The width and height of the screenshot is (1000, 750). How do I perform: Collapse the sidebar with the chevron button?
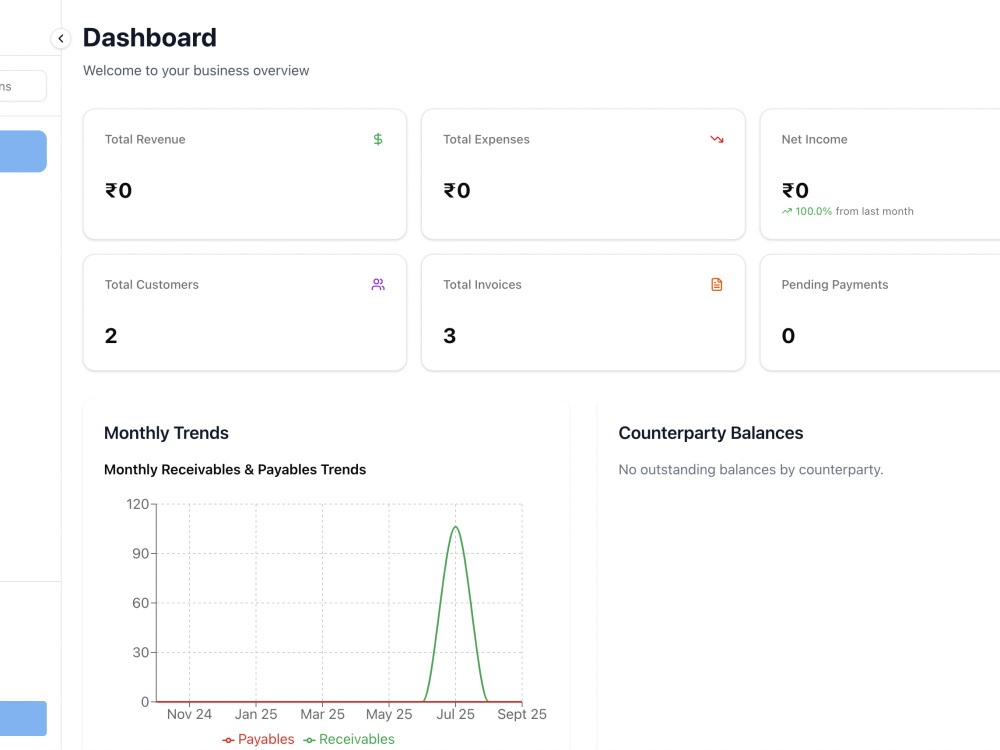(x=61, y=39)
